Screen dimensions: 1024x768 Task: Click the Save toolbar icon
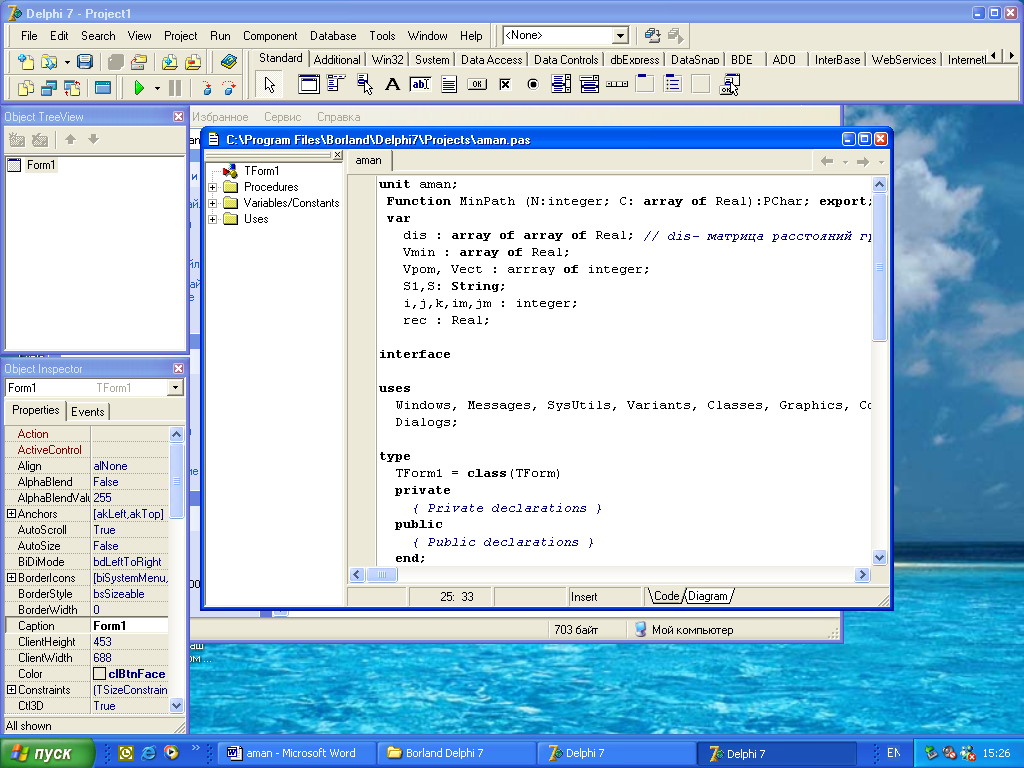pos(85,62)
